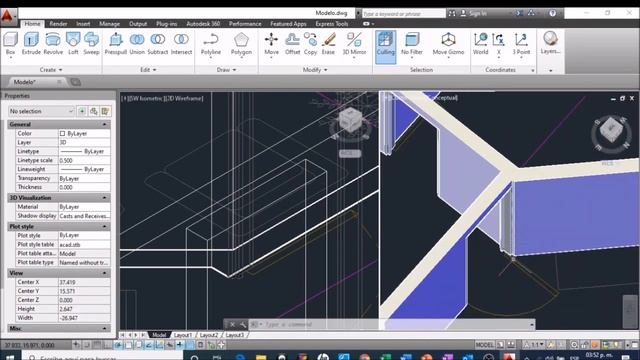This screenshot has height=360, width=640.
Task: Select the Subtract tool
Action: (x=158, y=44)
